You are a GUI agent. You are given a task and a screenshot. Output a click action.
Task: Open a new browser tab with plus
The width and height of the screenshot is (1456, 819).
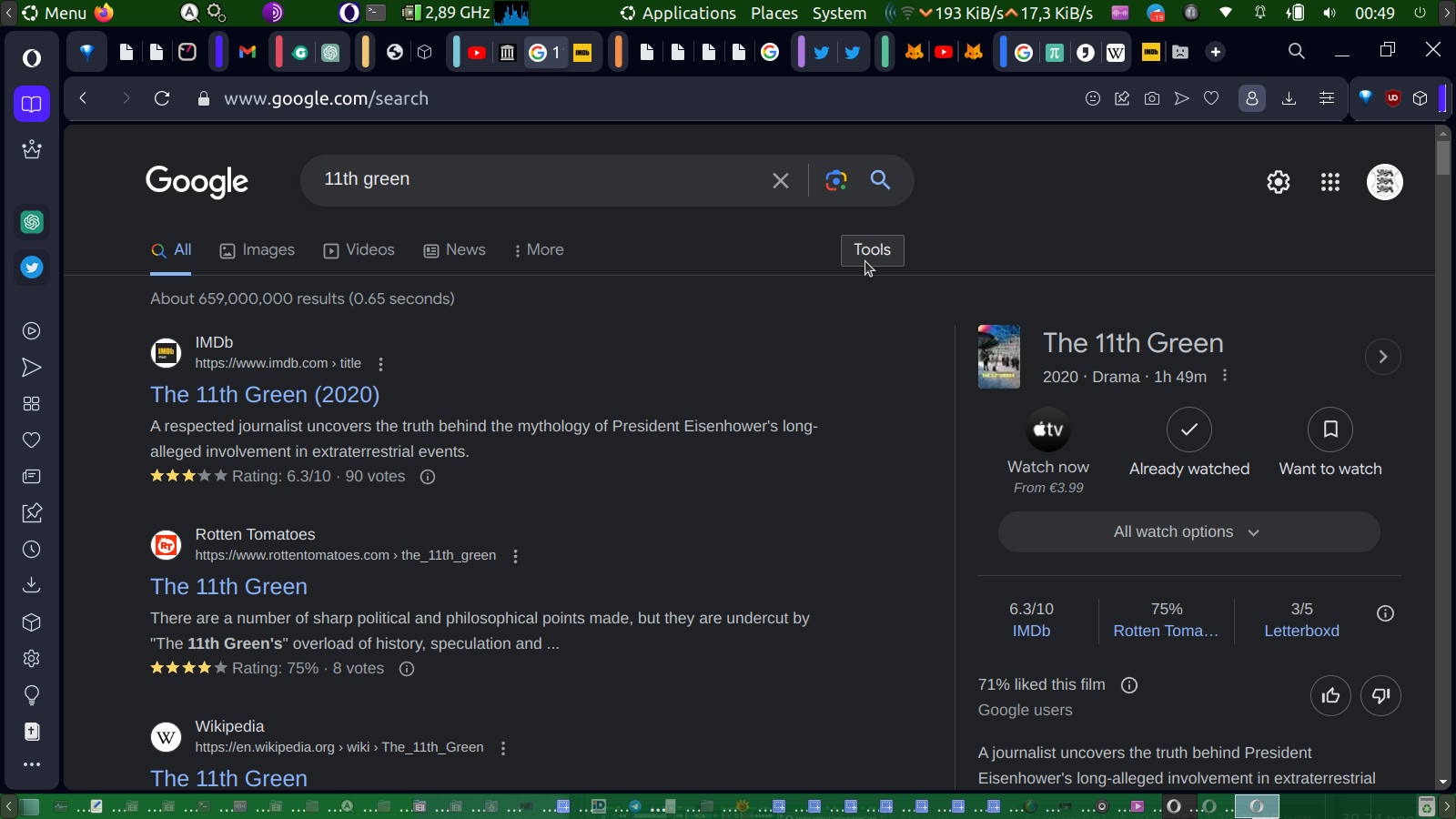tap(1216, 52)
